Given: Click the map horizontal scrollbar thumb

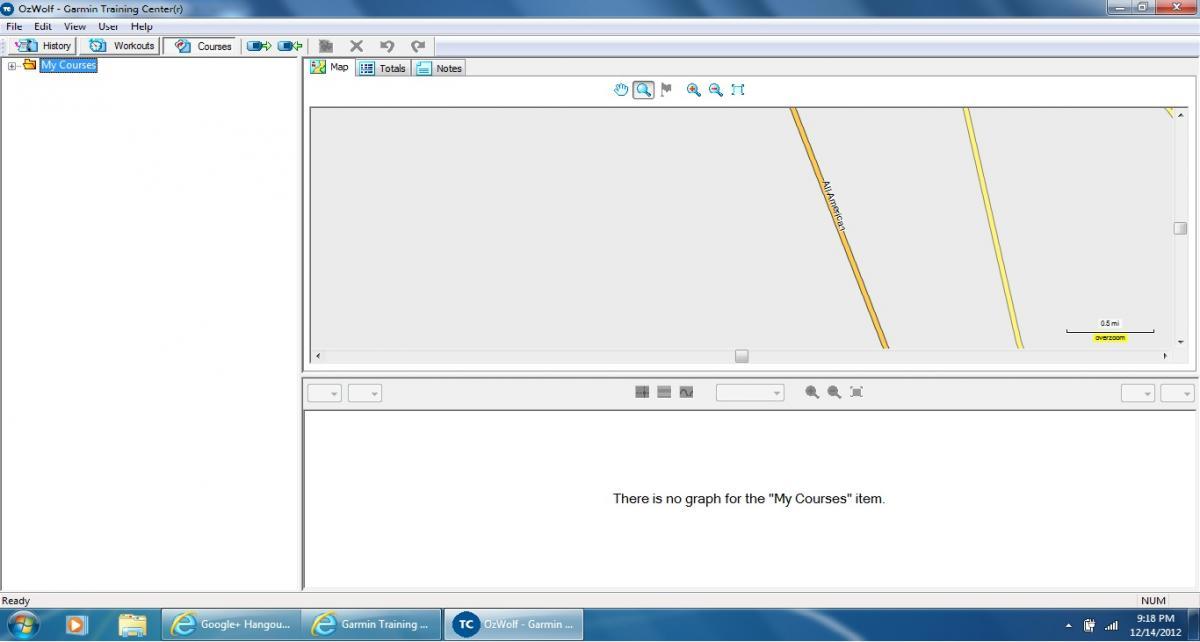Looking at the screenshot, I should pos(741,356).
